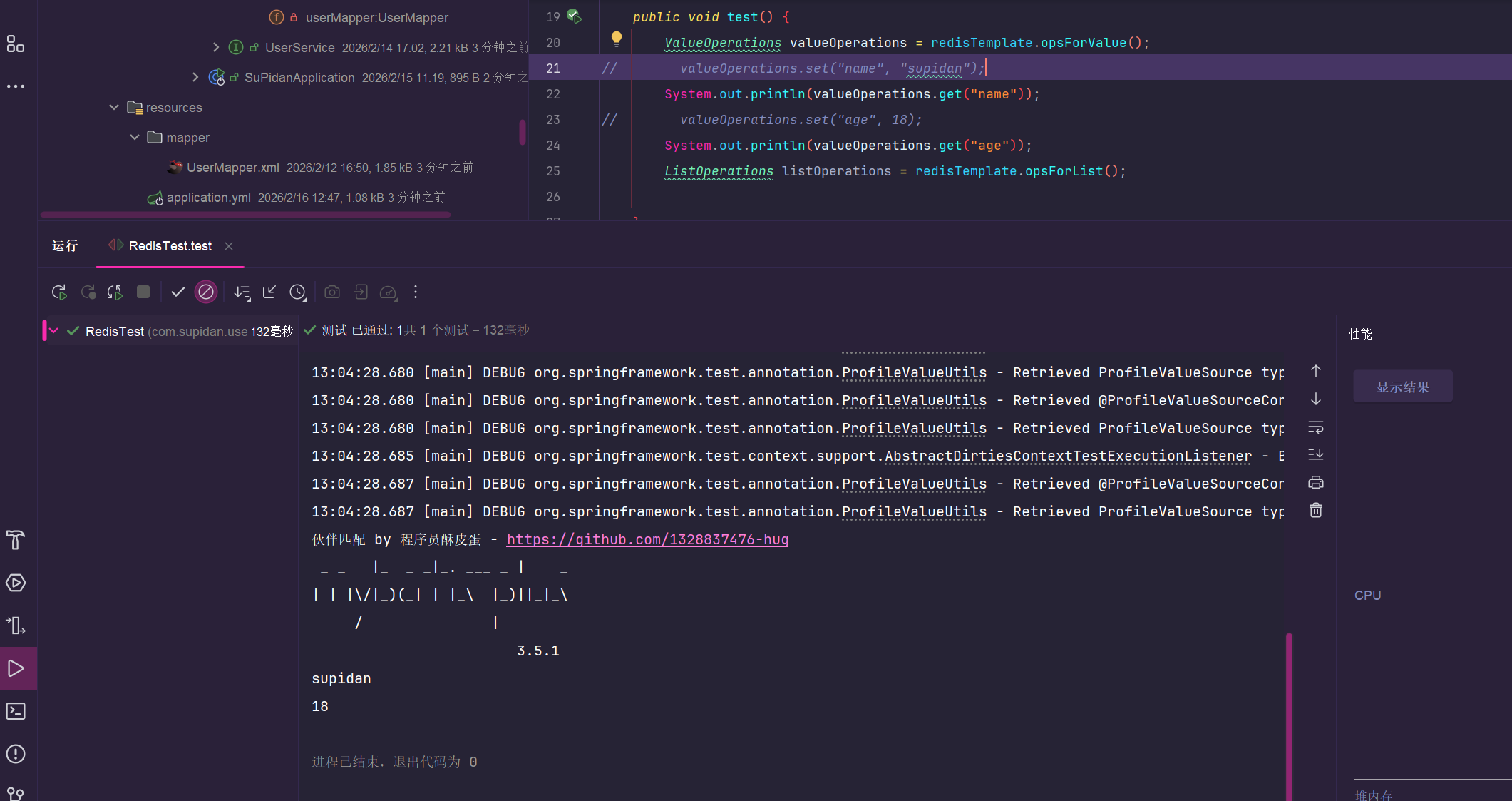1512x801 pixels.
Task: Toggle soft-wrap in console output
Action: [x=1316, y=427]
